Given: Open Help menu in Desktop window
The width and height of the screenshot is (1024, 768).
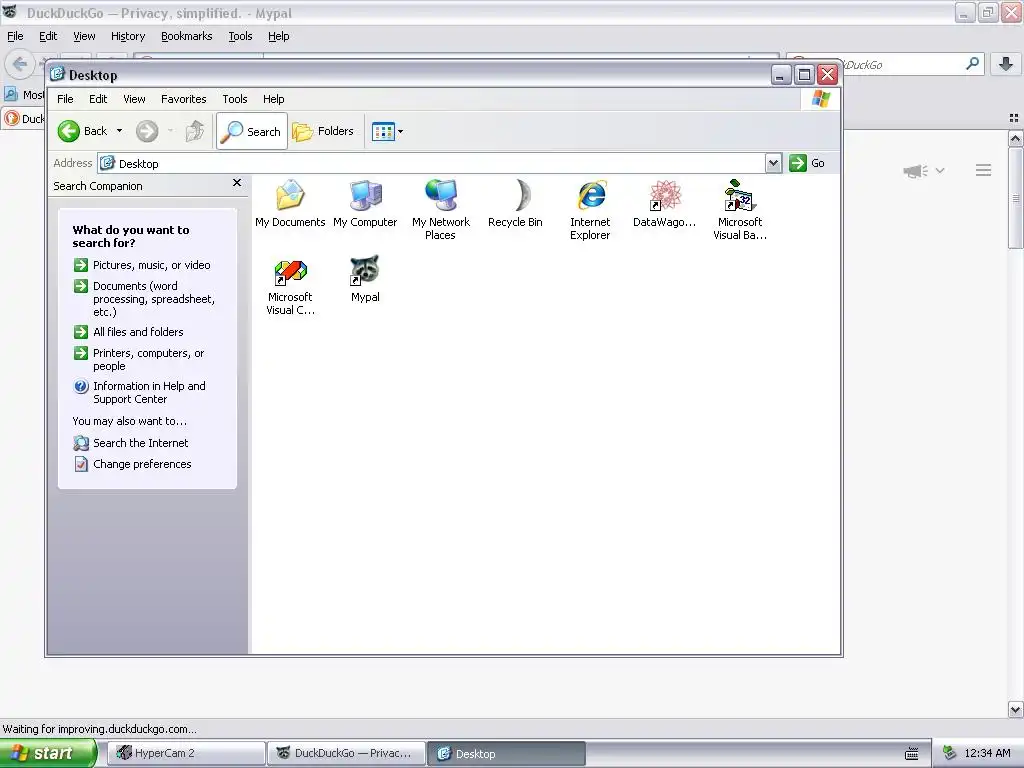Looking at the screenshot, I should point(274,99).
